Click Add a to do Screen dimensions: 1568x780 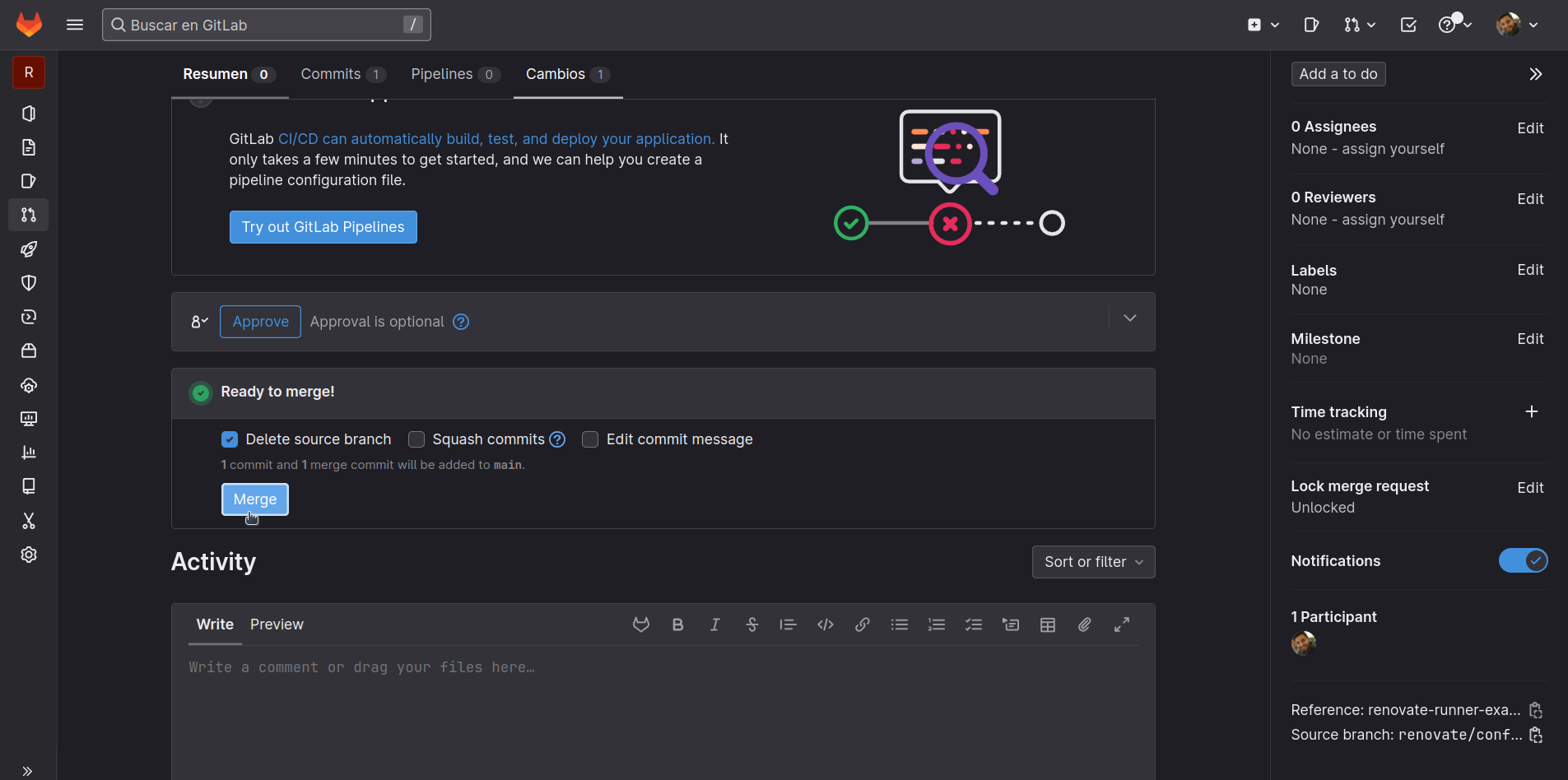pyautogui.click(x=1338, y=74)
